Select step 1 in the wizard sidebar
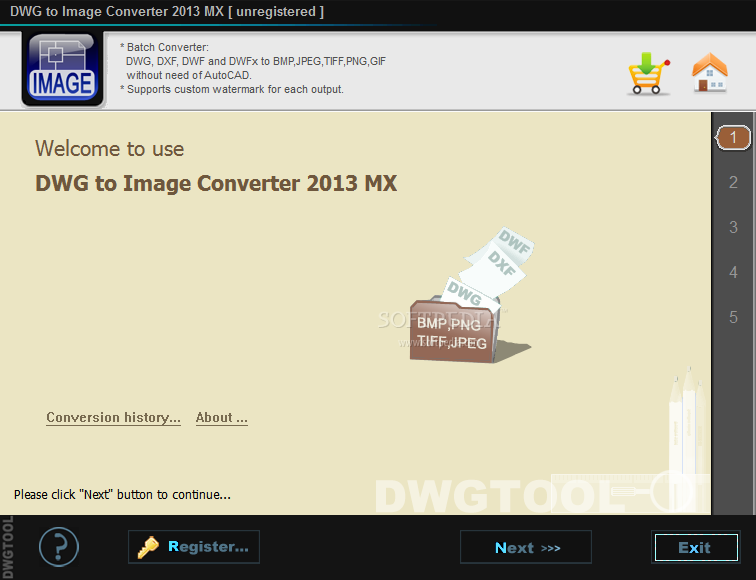 (x=733, y=138)
